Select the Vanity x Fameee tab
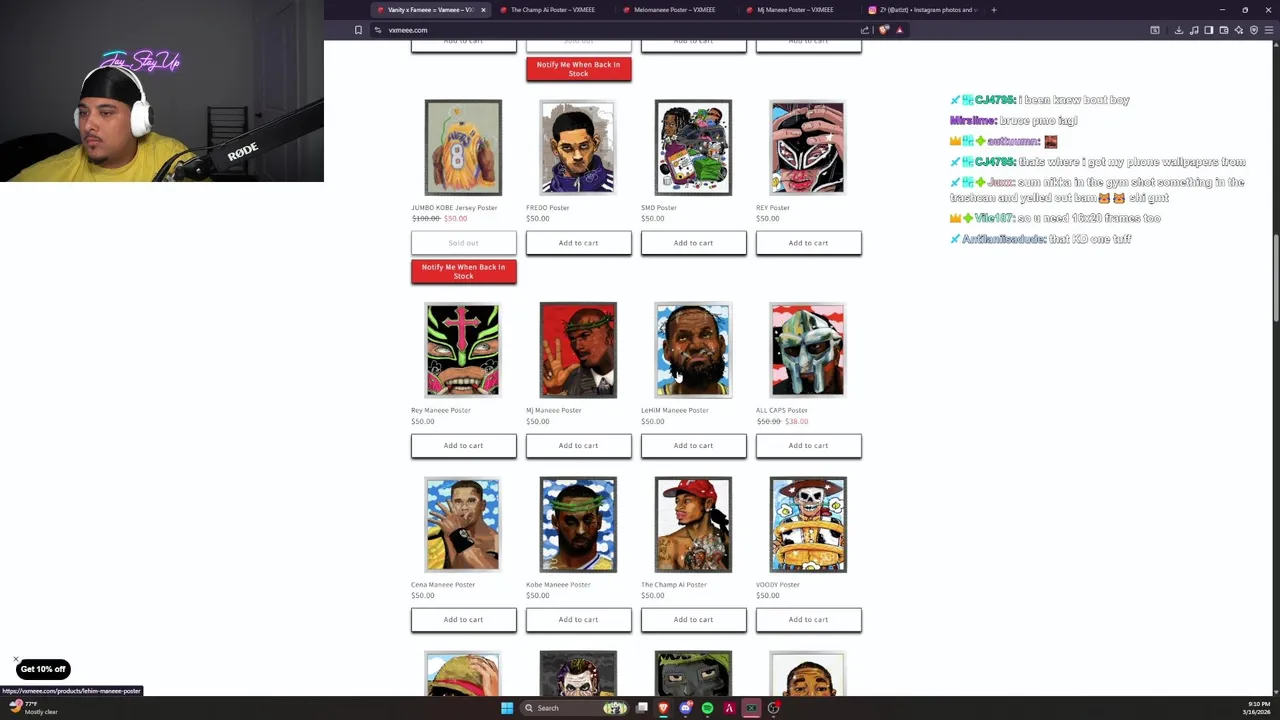This screenshot has height=720, width=1280. tap(430, 10)
